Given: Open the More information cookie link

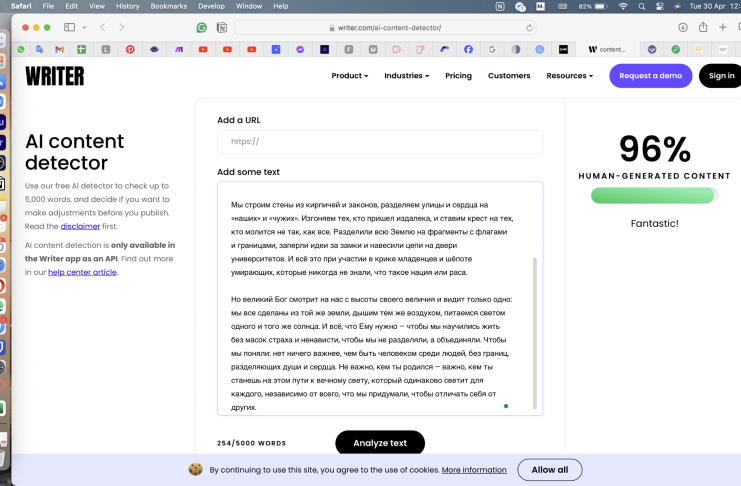Looking at the screenshot, I should 474,470.
